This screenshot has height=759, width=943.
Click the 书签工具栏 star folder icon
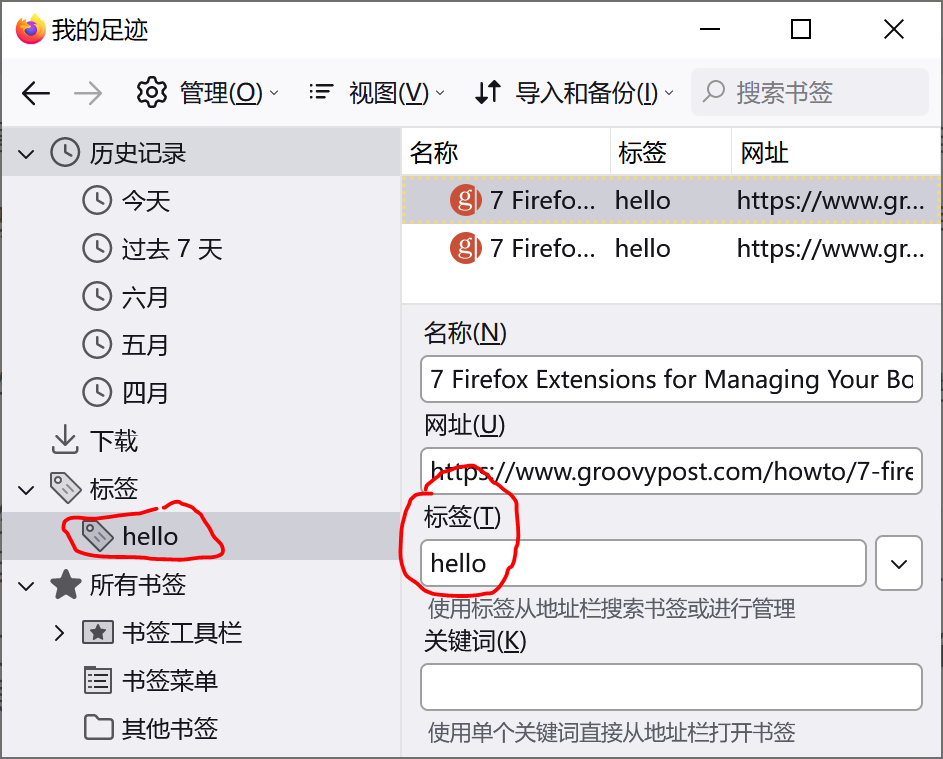[97, 633]
